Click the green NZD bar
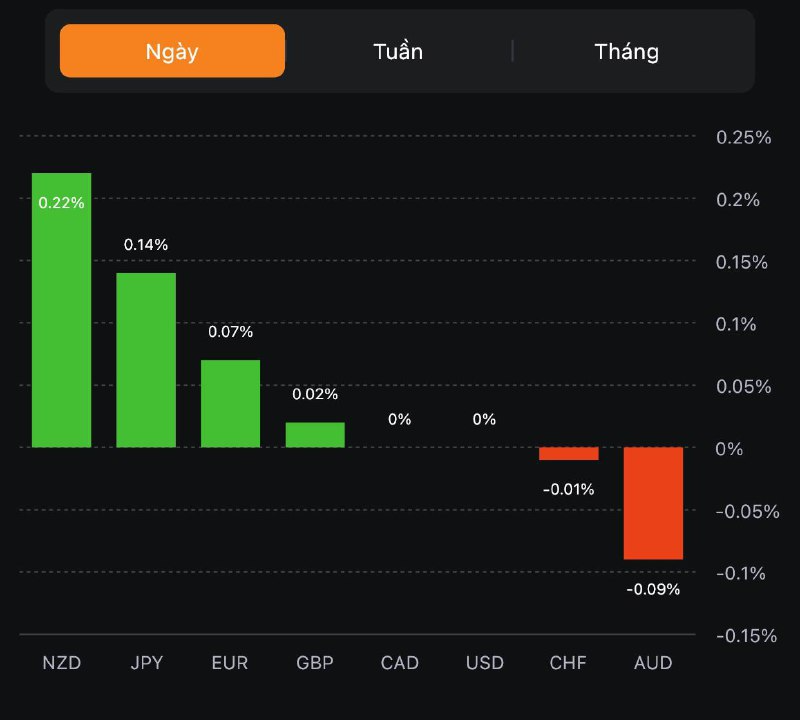This screenshot has width=800, height=720. pyautogui.click(x=62, y=310)
